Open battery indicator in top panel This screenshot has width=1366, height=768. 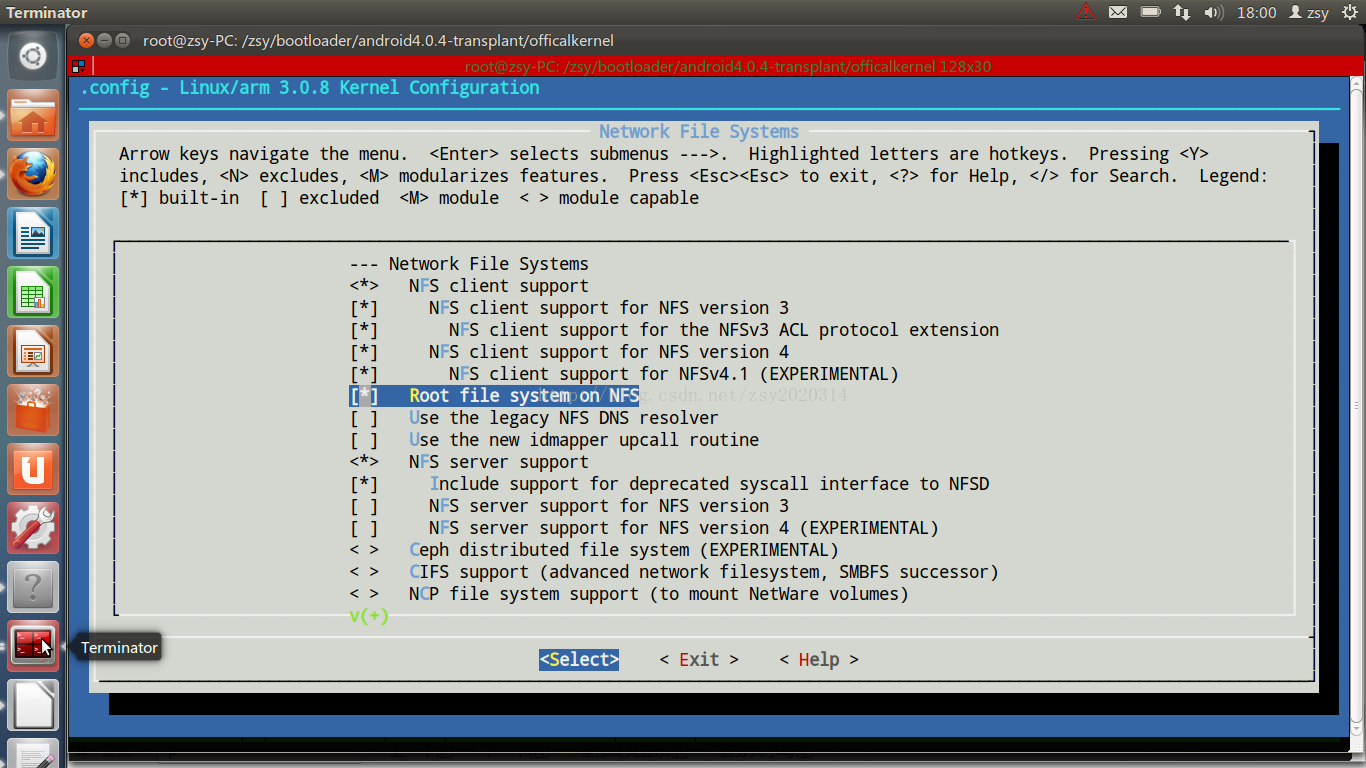coord(1150,12)
